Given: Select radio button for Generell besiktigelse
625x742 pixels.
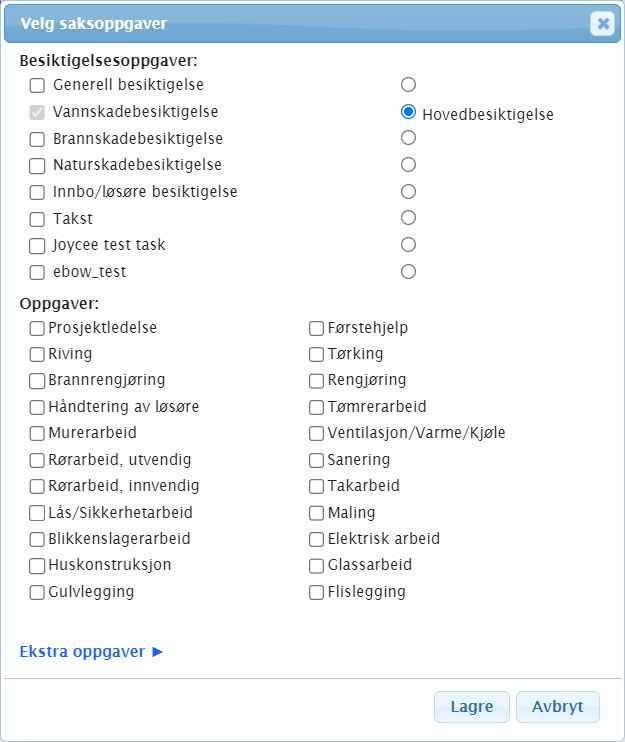Looking at the screenshot, I should pyautogui.click(x=408, y=85).
